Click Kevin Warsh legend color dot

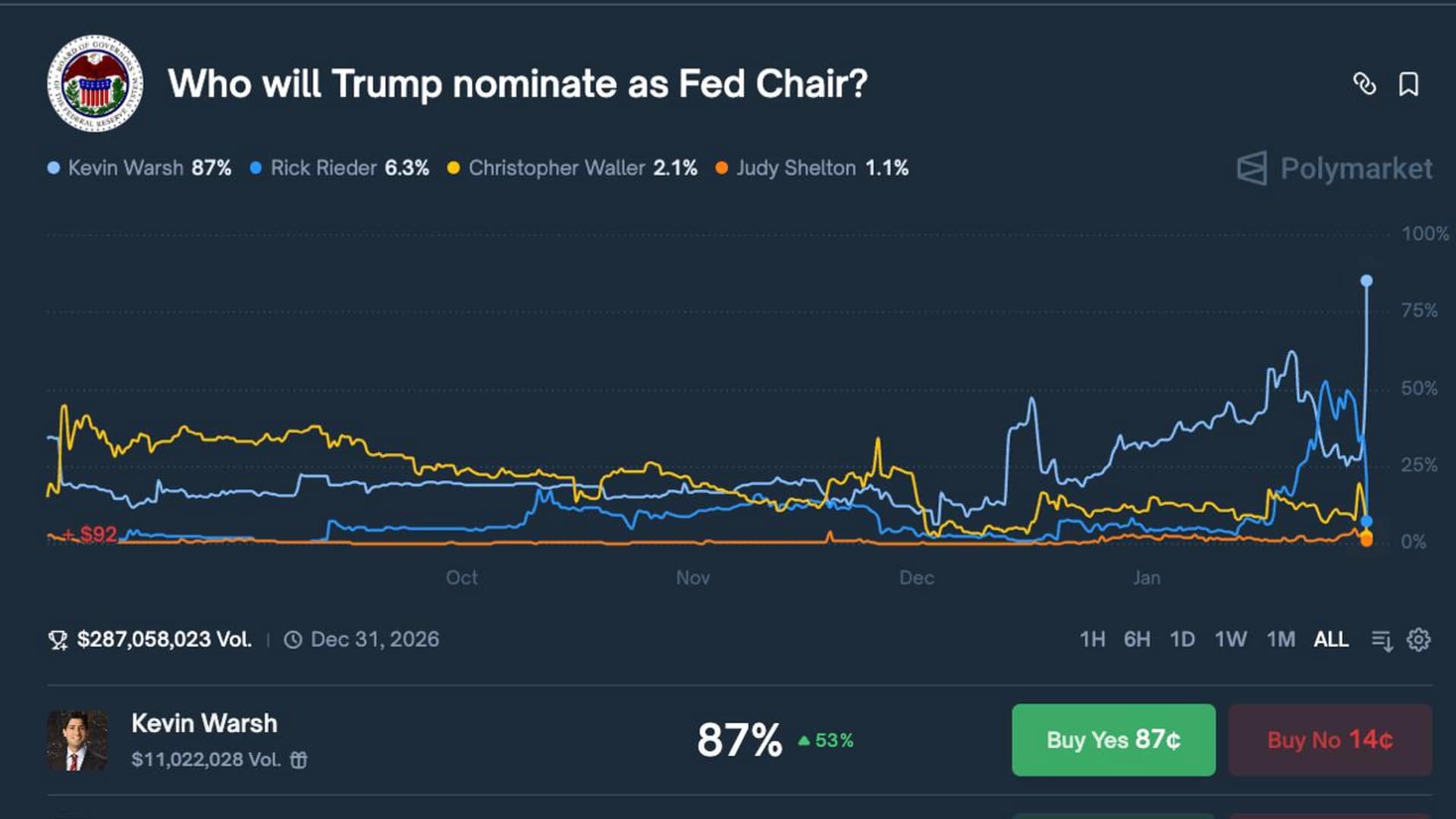[54, 168]
